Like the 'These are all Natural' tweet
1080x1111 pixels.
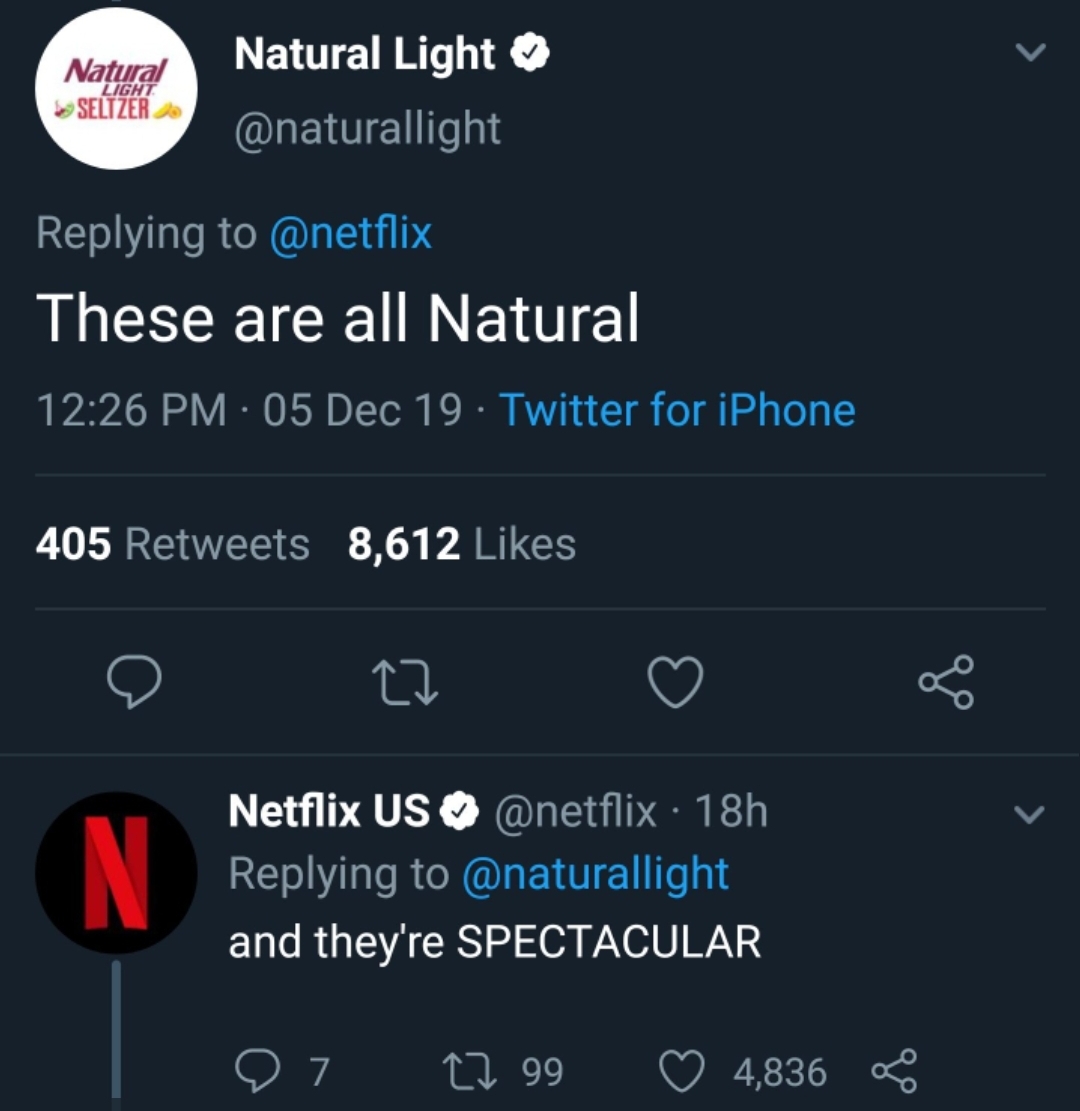[x=676, y=684]
